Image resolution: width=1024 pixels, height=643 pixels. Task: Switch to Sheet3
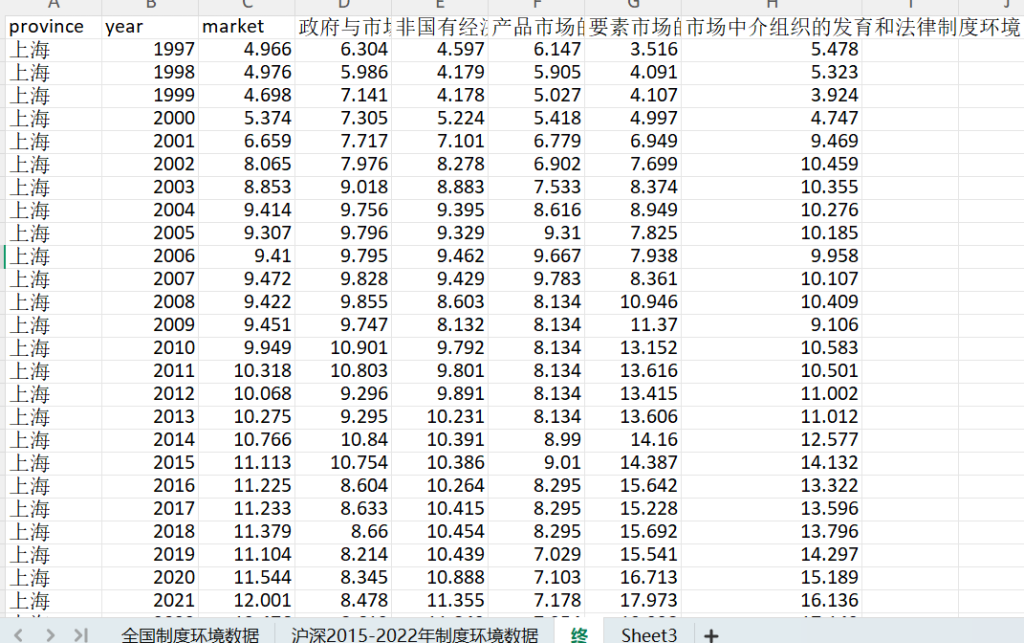(649, 634)
